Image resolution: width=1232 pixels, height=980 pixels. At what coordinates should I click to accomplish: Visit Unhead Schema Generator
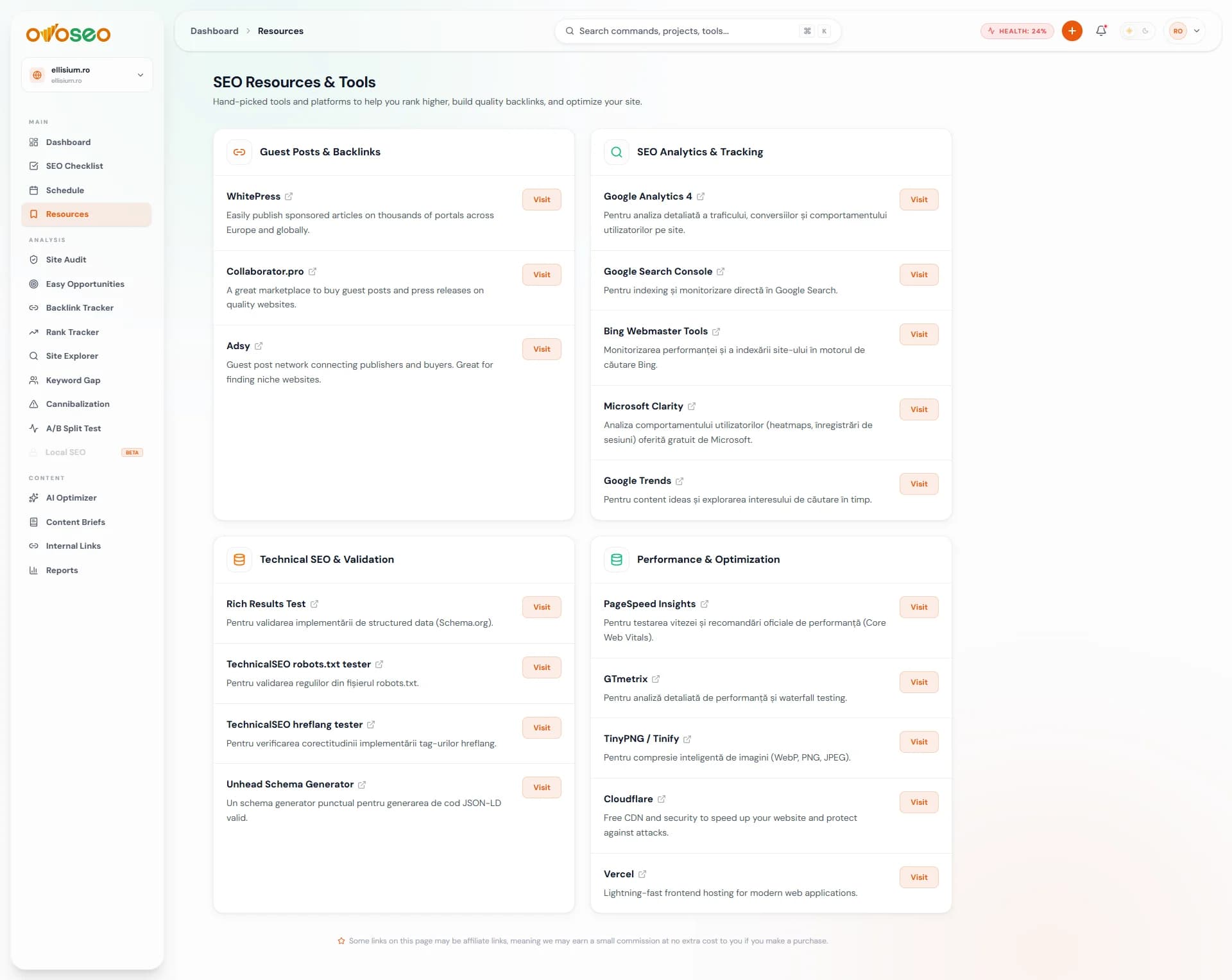coord(542,787)
